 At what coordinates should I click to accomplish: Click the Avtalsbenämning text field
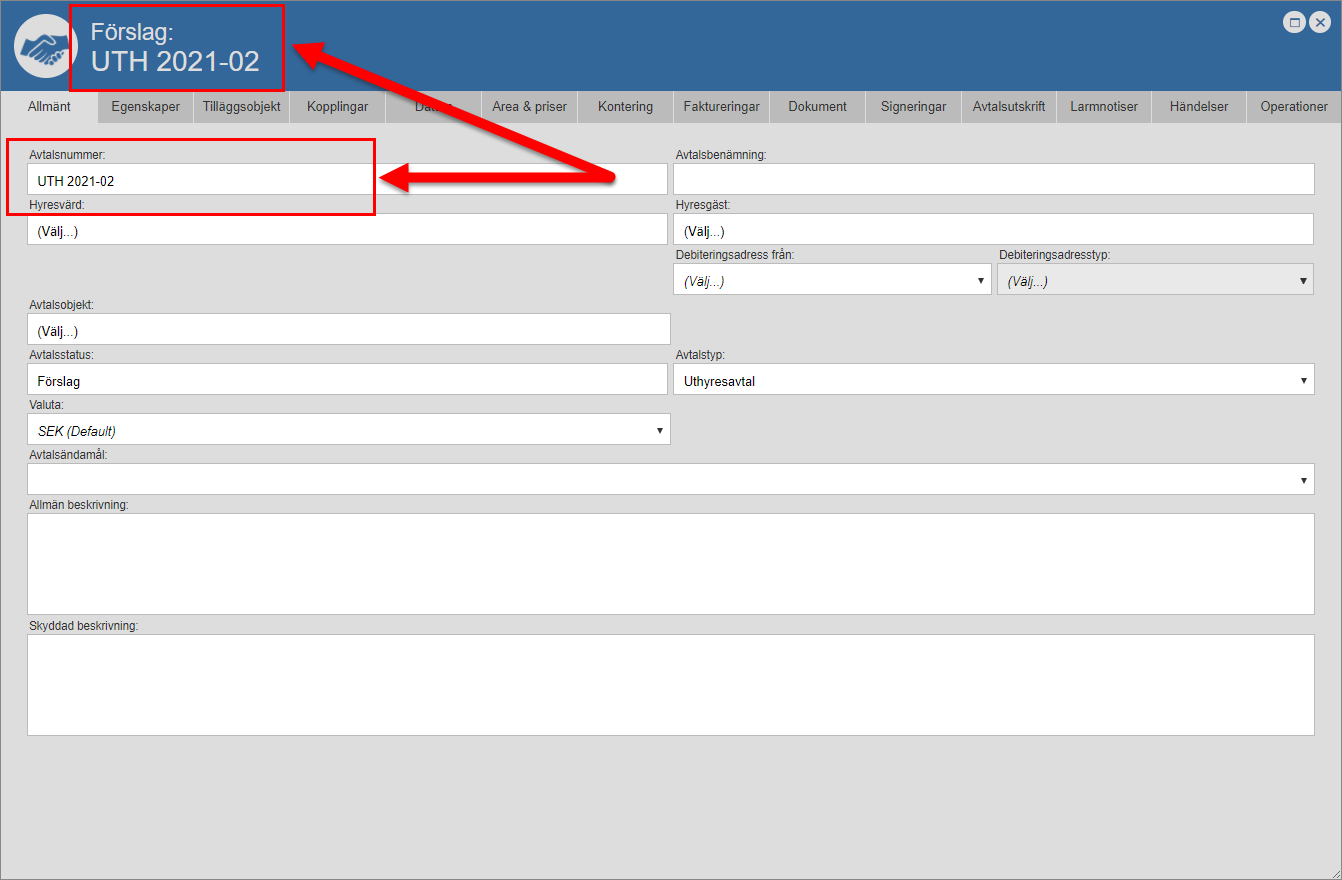993,180
